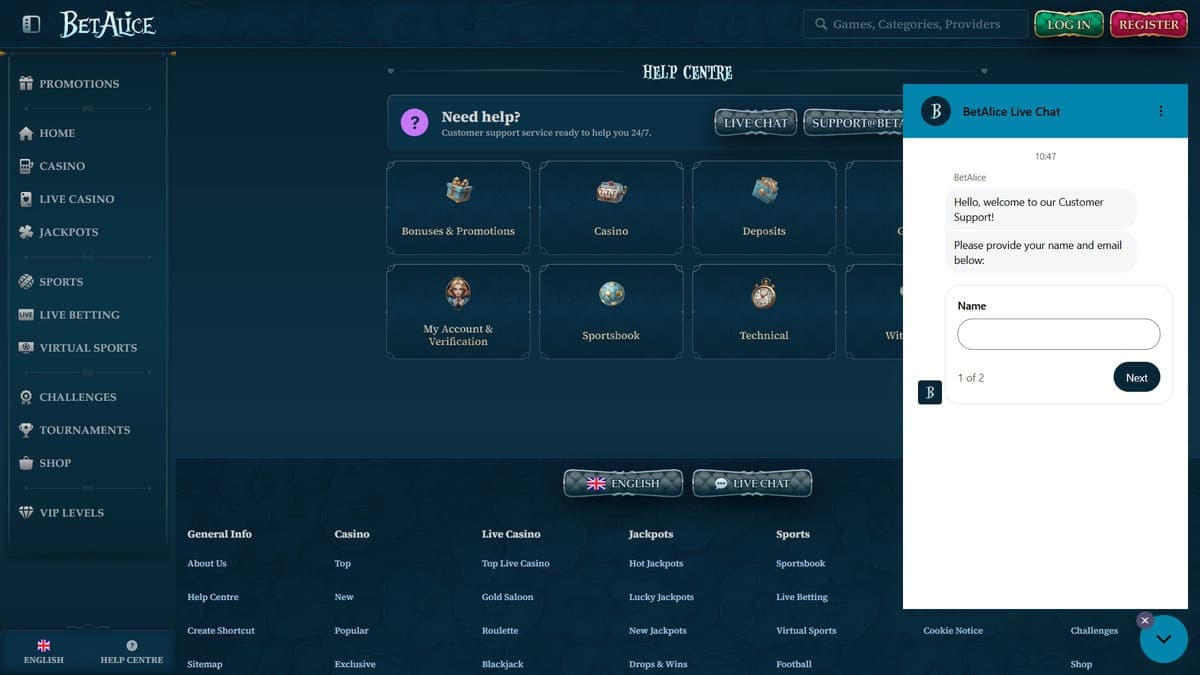Viewport: 1200px width, 675px height.
Task: Open Drops & Wins footer link
Action: point(658,664)
